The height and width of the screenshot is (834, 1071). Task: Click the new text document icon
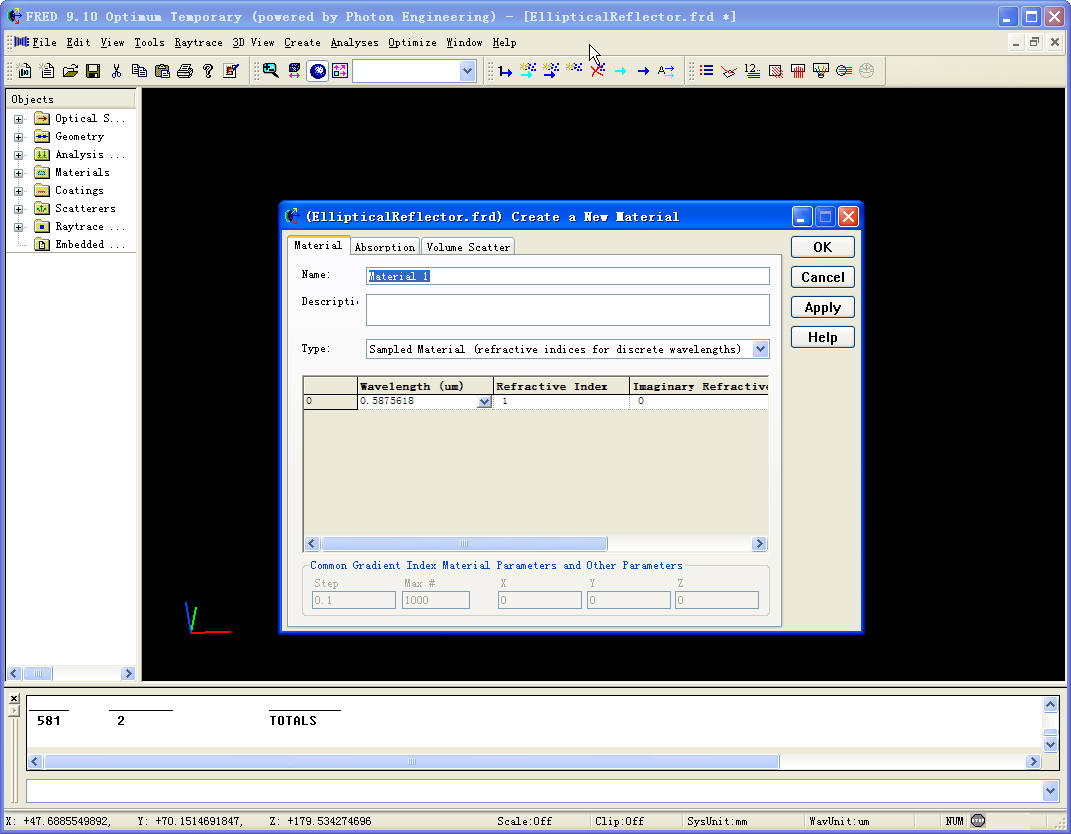pos(47,70)
